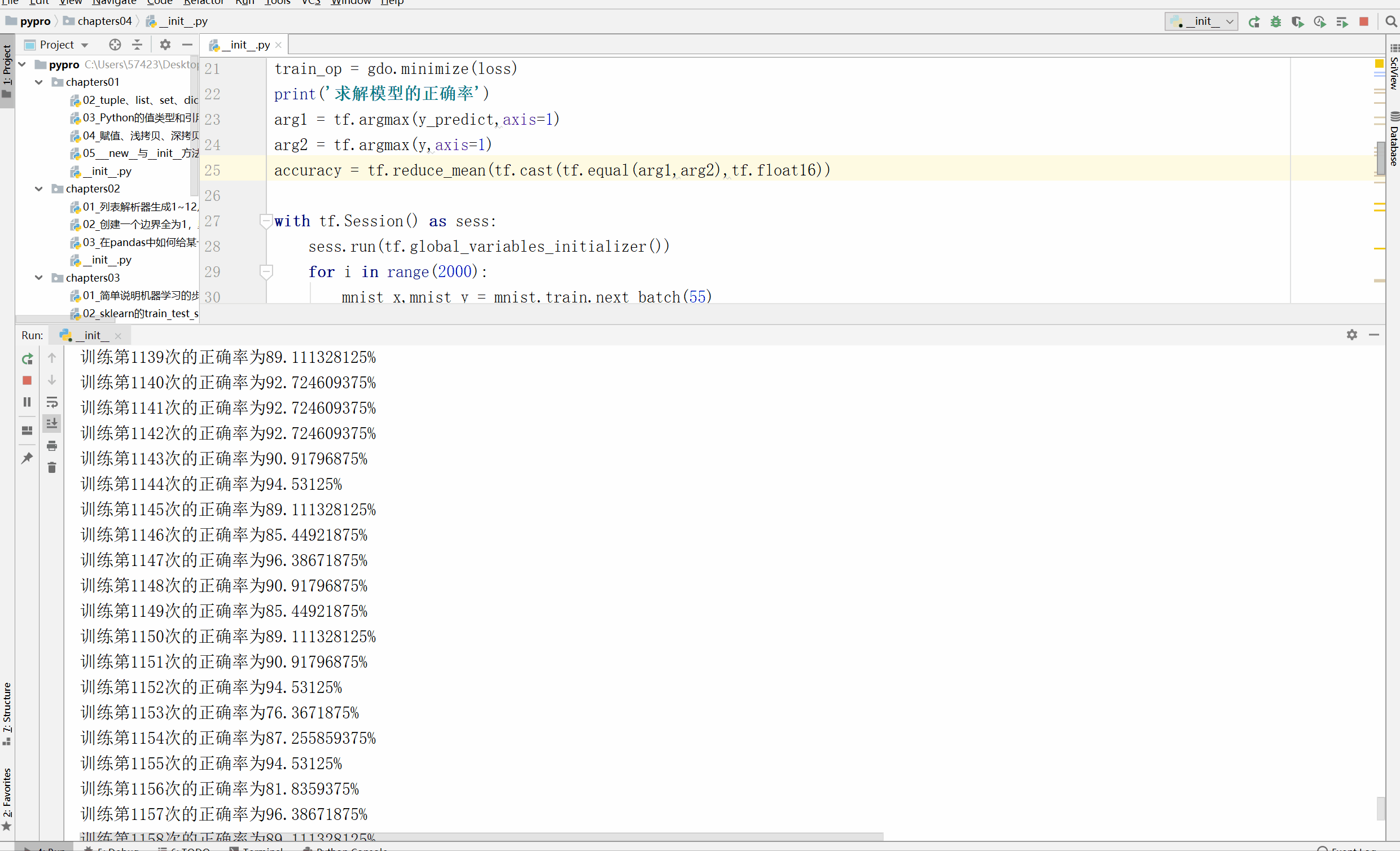Toggle scroll to end of output
The height and width of the screenshot is (851, 1400).
tap(52, 423)
